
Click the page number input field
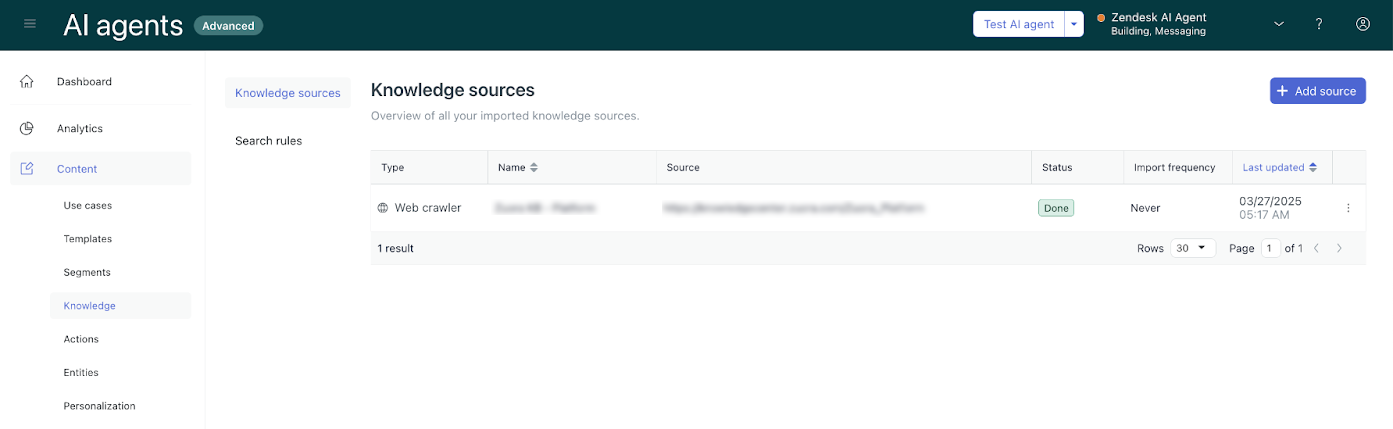pyautogui.click(x=1270, y=248)
